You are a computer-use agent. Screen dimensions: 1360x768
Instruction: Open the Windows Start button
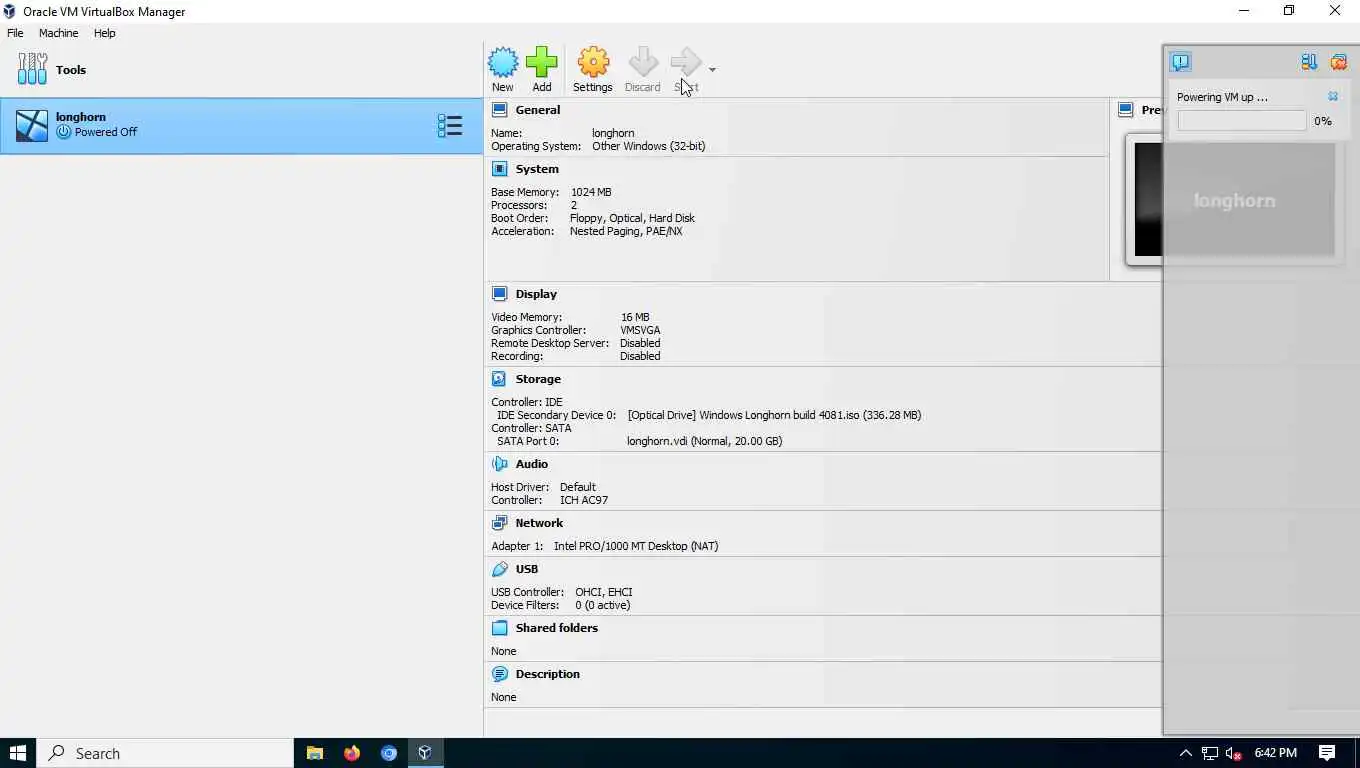(18, 753)
